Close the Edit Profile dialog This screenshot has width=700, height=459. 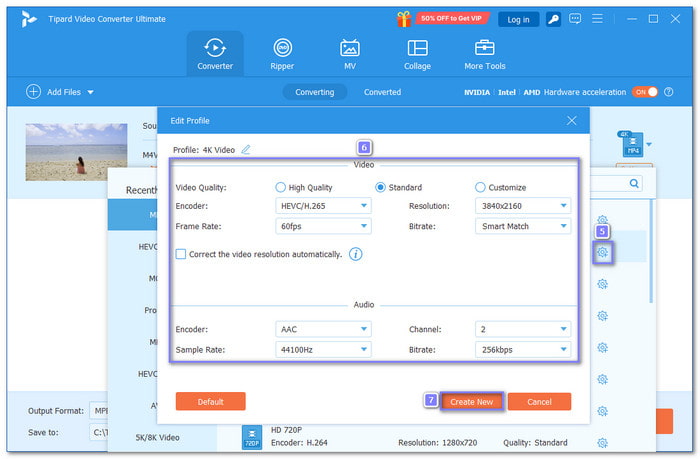point(571,121)
